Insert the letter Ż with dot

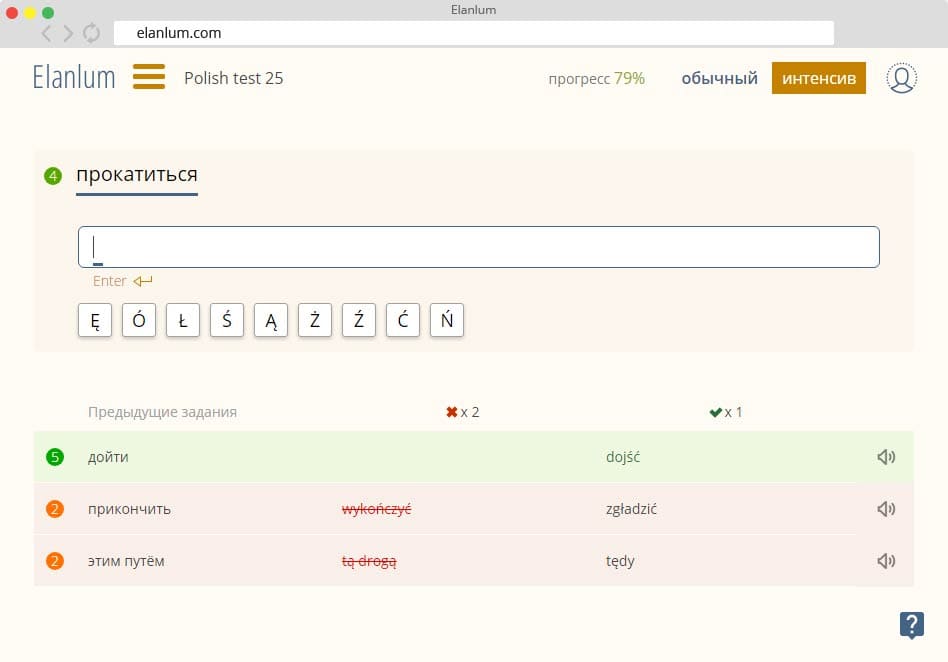[x=315, y=320]
